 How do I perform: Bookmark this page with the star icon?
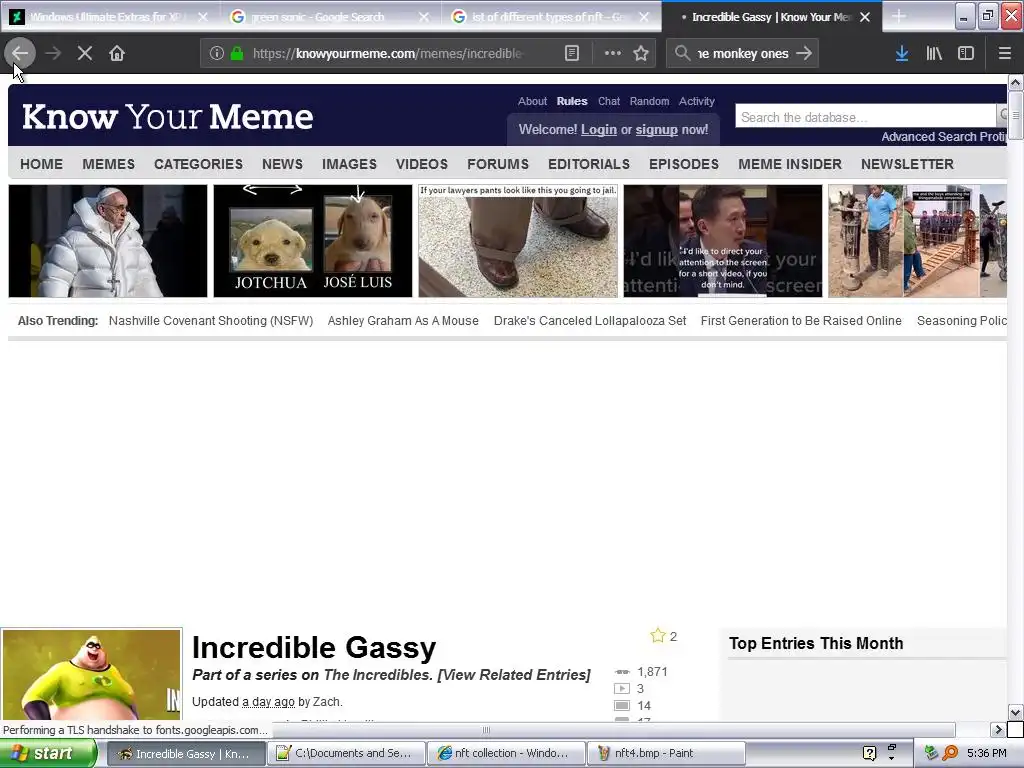tap(641, 53)
